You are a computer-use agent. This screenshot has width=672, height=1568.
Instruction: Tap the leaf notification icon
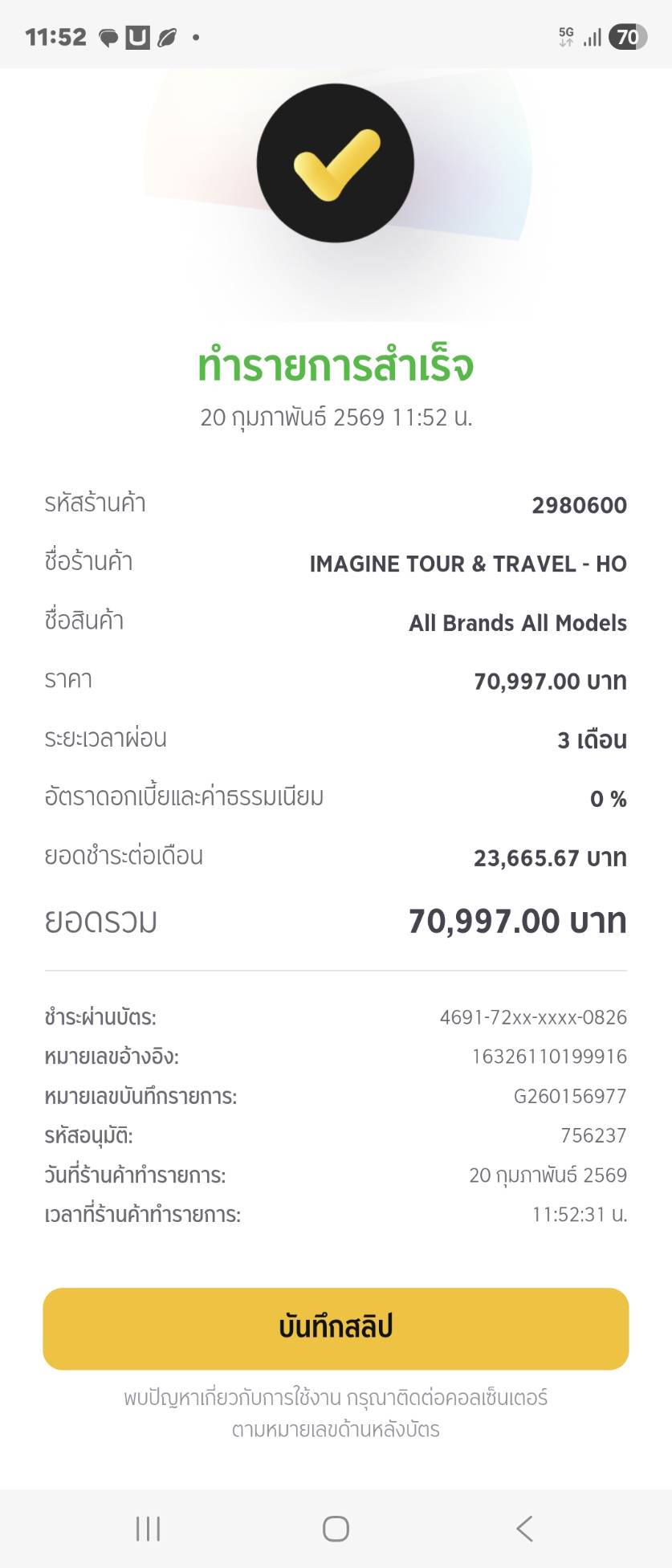(167, 38)
